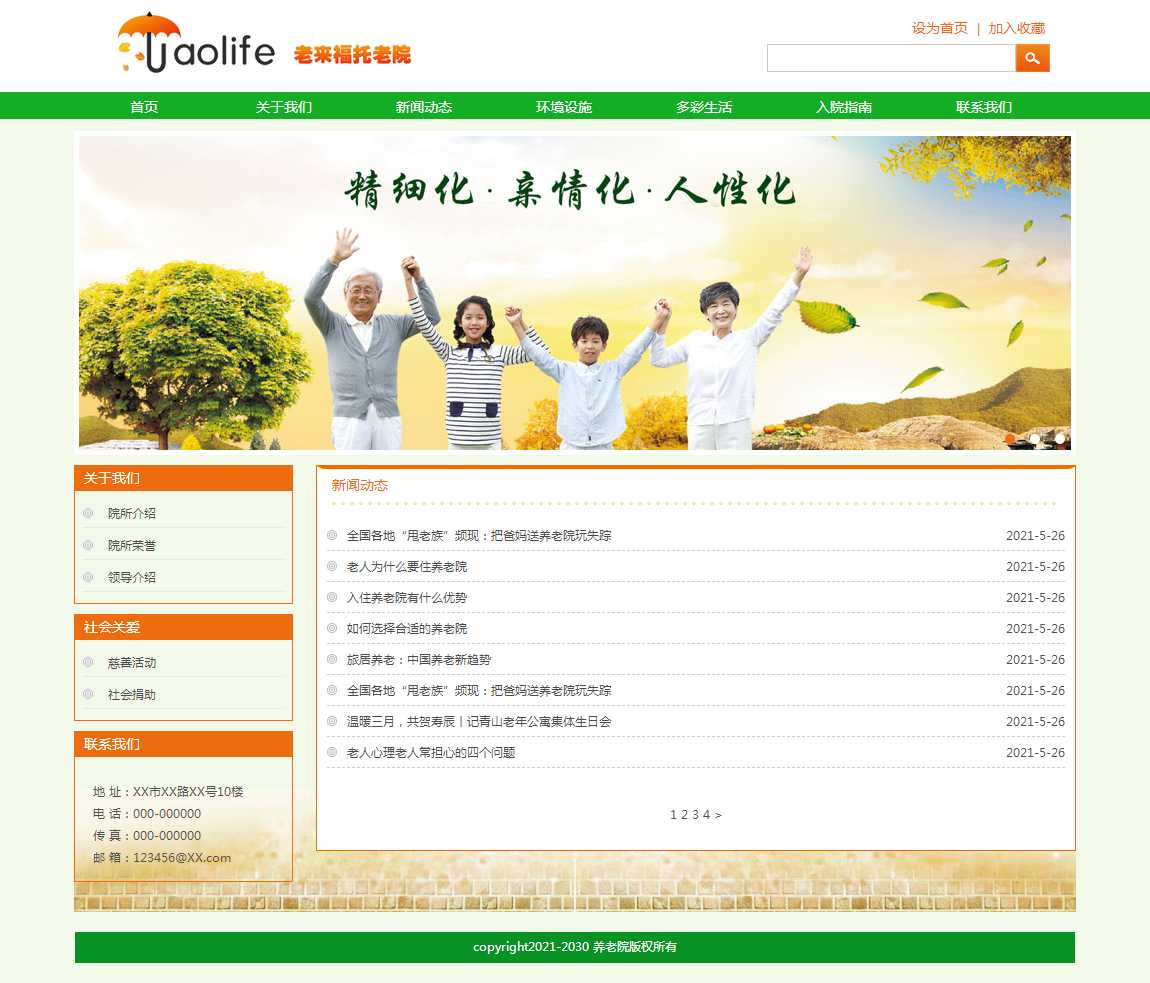
Task: Click the orange search magnifier button
Action: (x=1032, y=58)
